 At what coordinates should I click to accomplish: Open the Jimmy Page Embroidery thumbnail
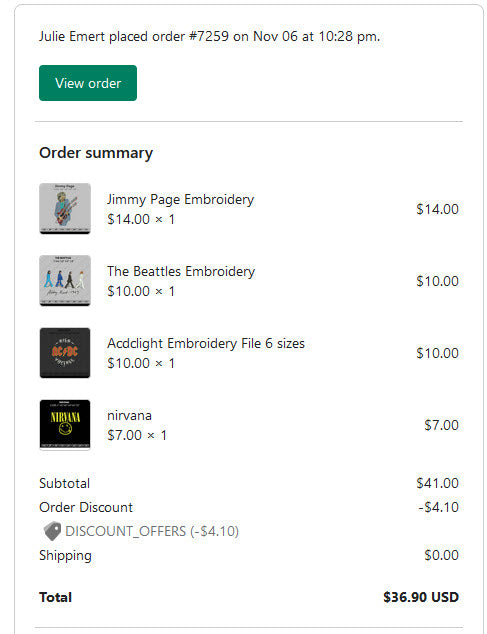coord(65,209)
